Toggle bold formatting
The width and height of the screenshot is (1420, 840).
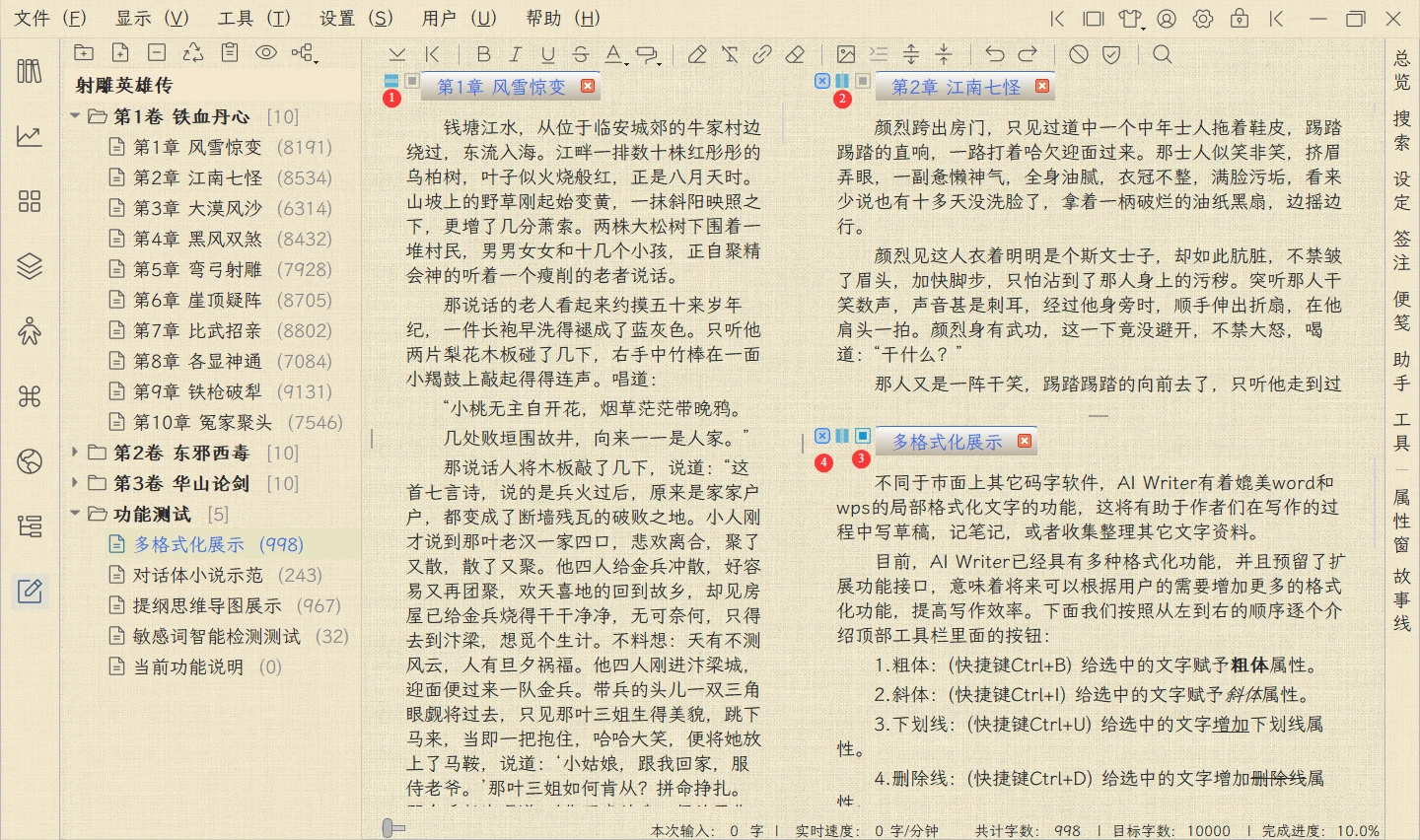click(x=483, y=54)
